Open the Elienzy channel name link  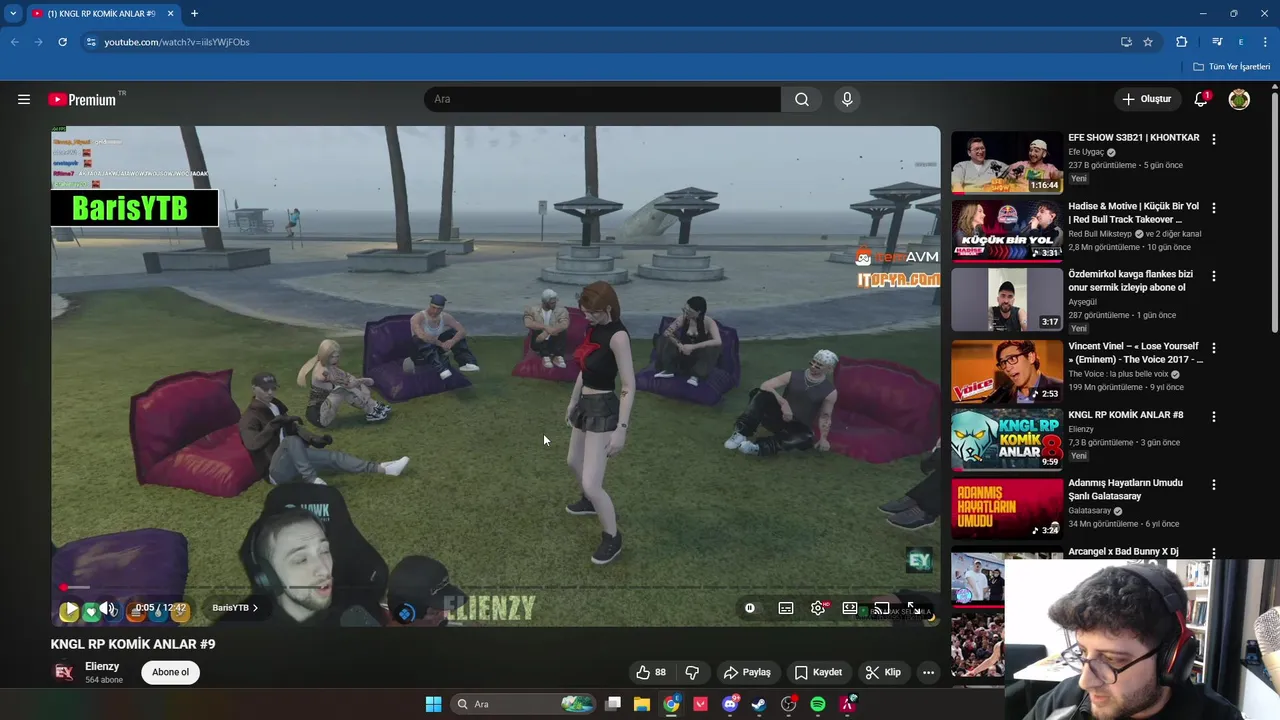point(102,666)
